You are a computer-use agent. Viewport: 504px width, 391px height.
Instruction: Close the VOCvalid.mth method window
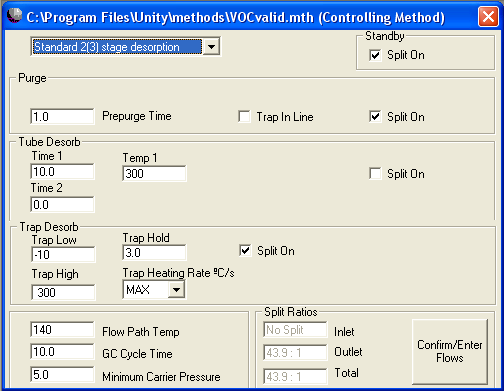pyautogui.click(x=488, y=16)
